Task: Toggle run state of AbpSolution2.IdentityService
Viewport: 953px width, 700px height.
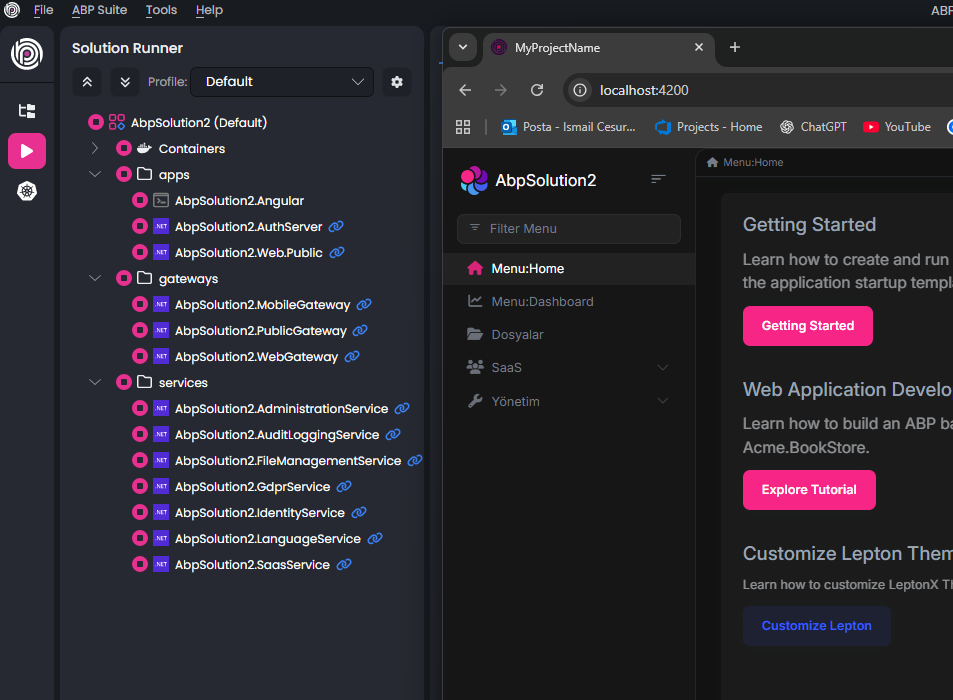Action: (x=140, y=513)
